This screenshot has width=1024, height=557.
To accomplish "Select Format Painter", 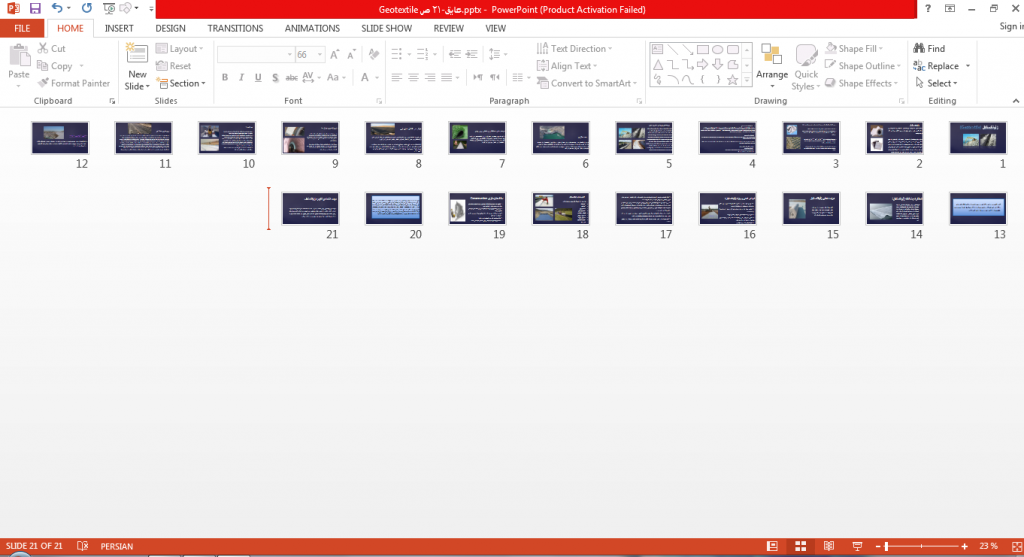I will (x=74, y=83).
